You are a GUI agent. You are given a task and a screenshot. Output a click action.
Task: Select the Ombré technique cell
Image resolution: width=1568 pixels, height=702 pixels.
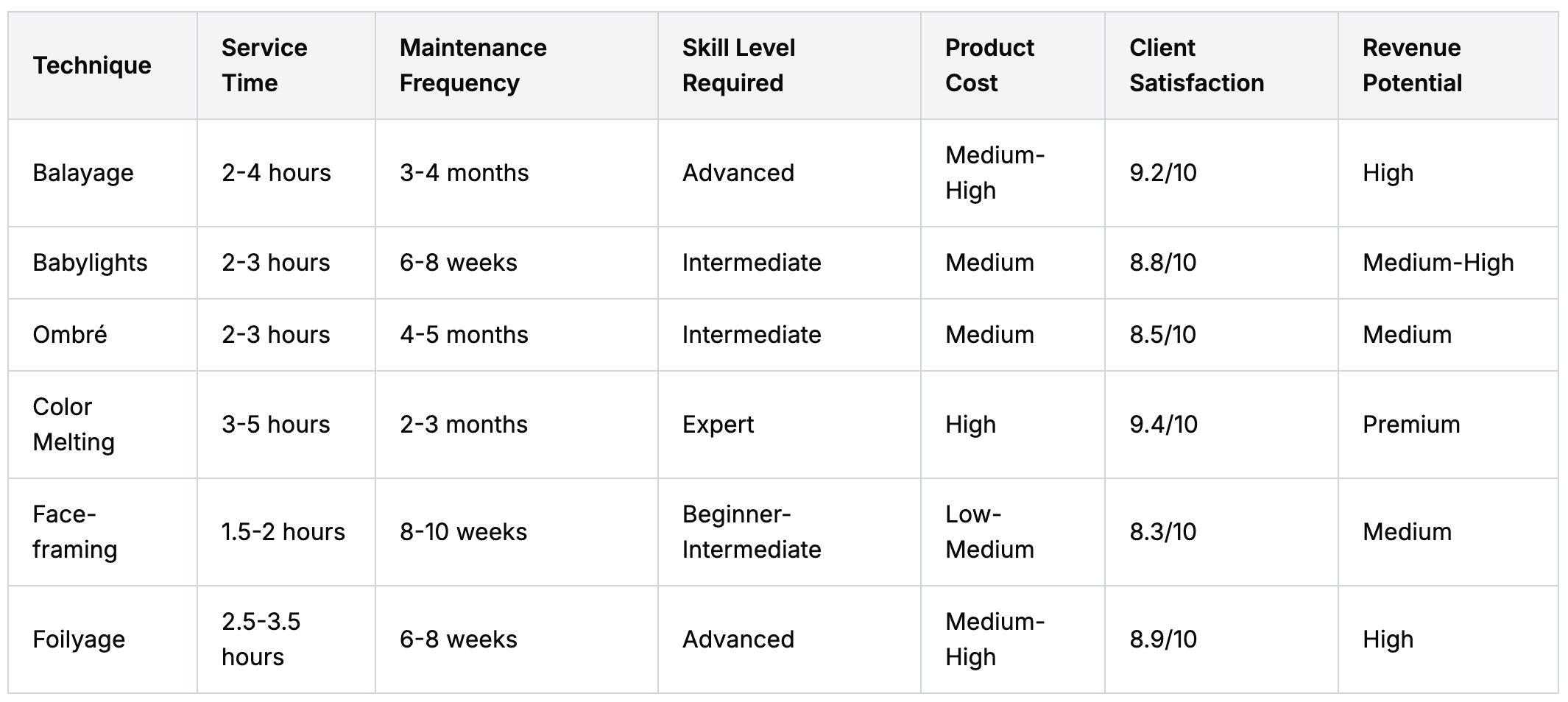(x=70, y=335)
